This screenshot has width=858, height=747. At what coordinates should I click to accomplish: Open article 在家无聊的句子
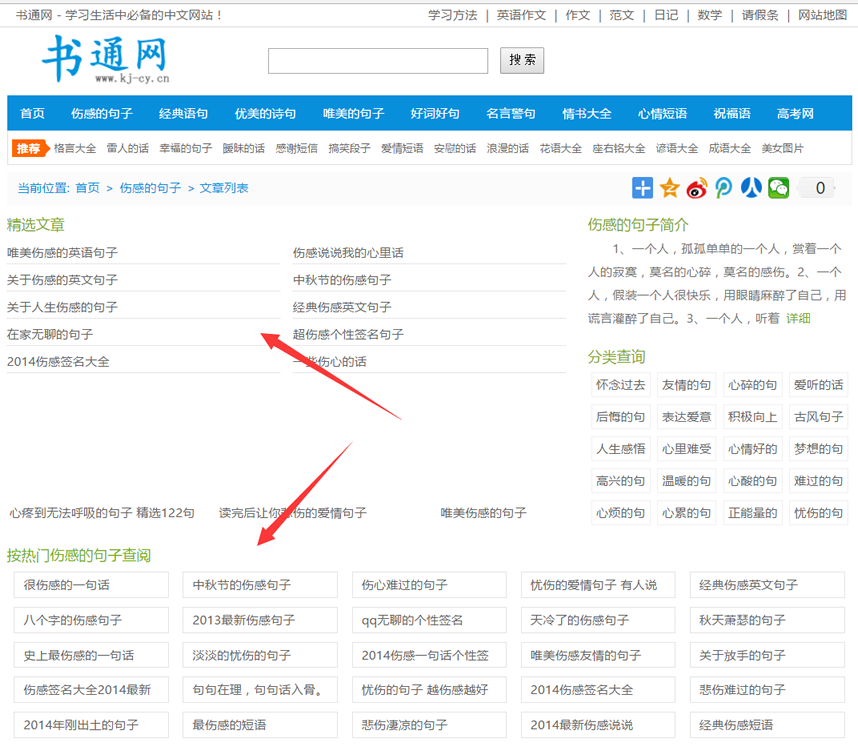pyautogui.click(x=50, y=334)
